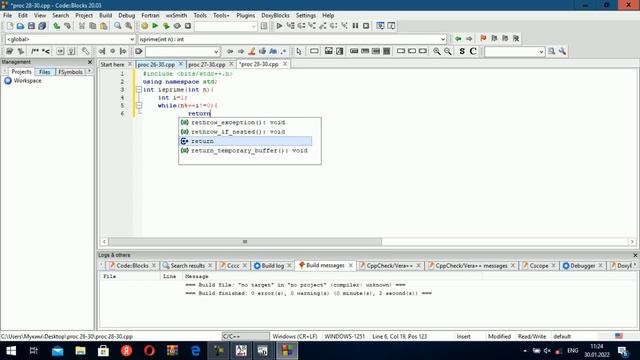
Task: Save the current file via the toolbar
Action: tap(31, 26)
